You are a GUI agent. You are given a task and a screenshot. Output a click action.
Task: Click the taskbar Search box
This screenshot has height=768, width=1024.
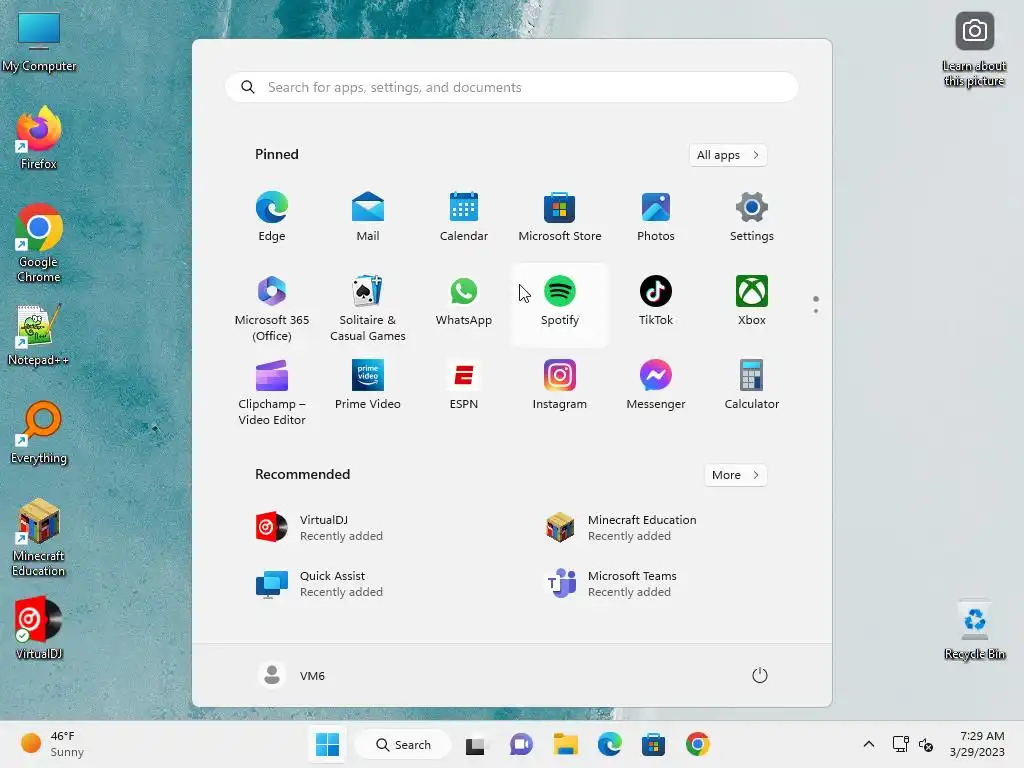pyautogui.click(x=403, y=744)
